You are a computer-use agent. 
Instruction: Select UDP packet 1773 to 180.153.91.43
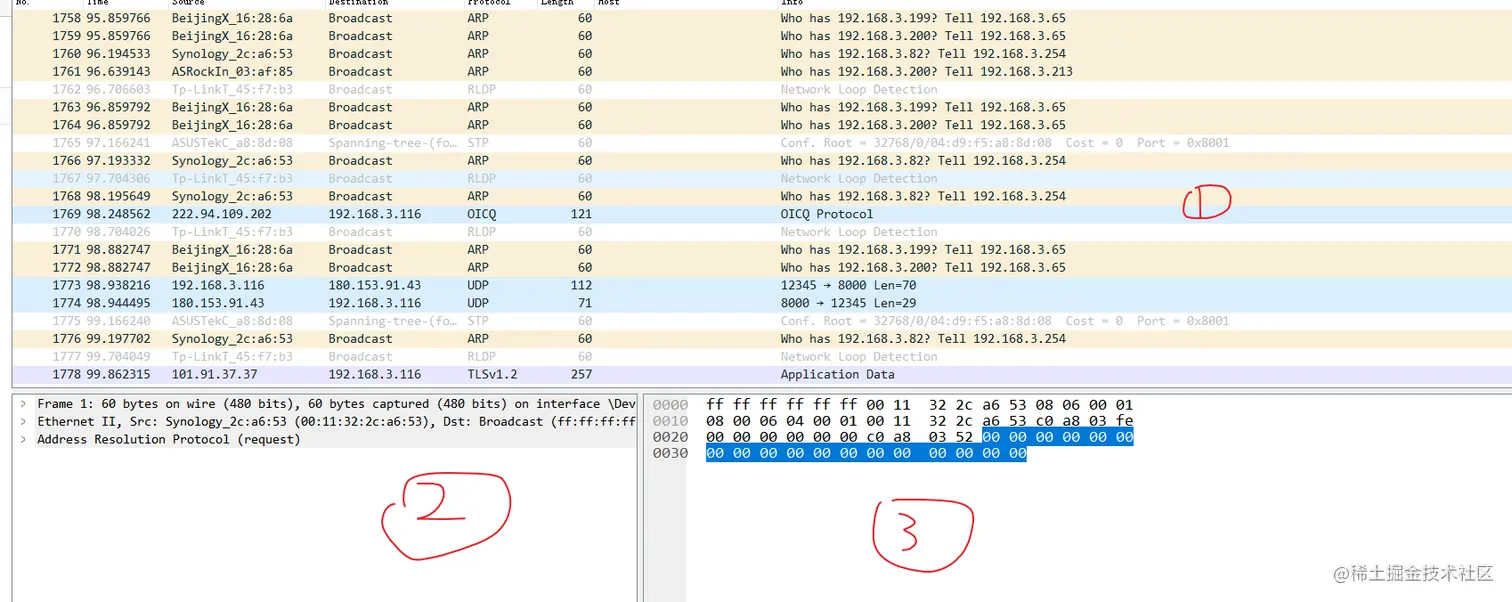coord(761,285)
